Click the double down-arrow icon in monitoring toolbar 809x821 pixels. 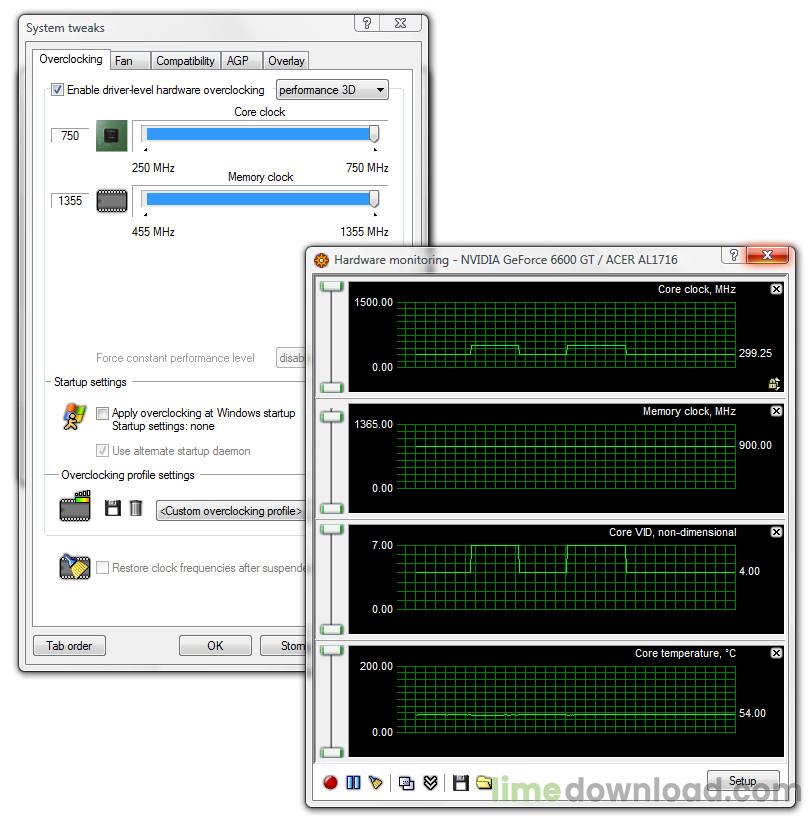[x=430, y=783]
